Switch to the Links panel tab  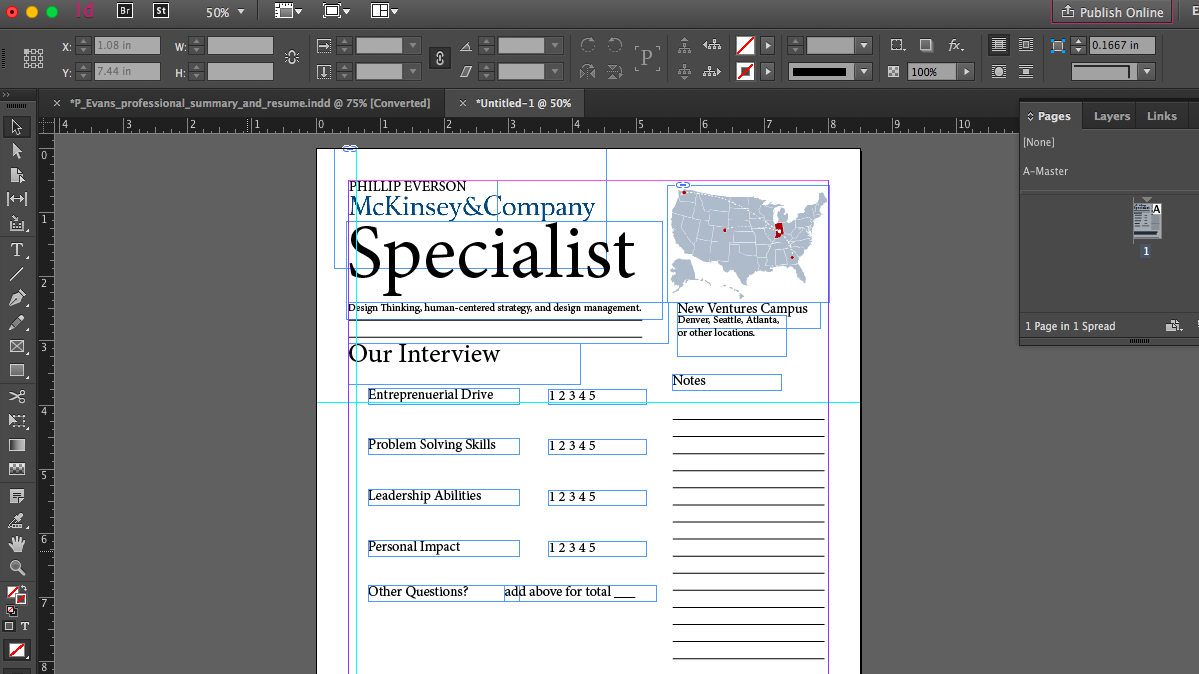pyautogui.click(x=1162, y=116)
